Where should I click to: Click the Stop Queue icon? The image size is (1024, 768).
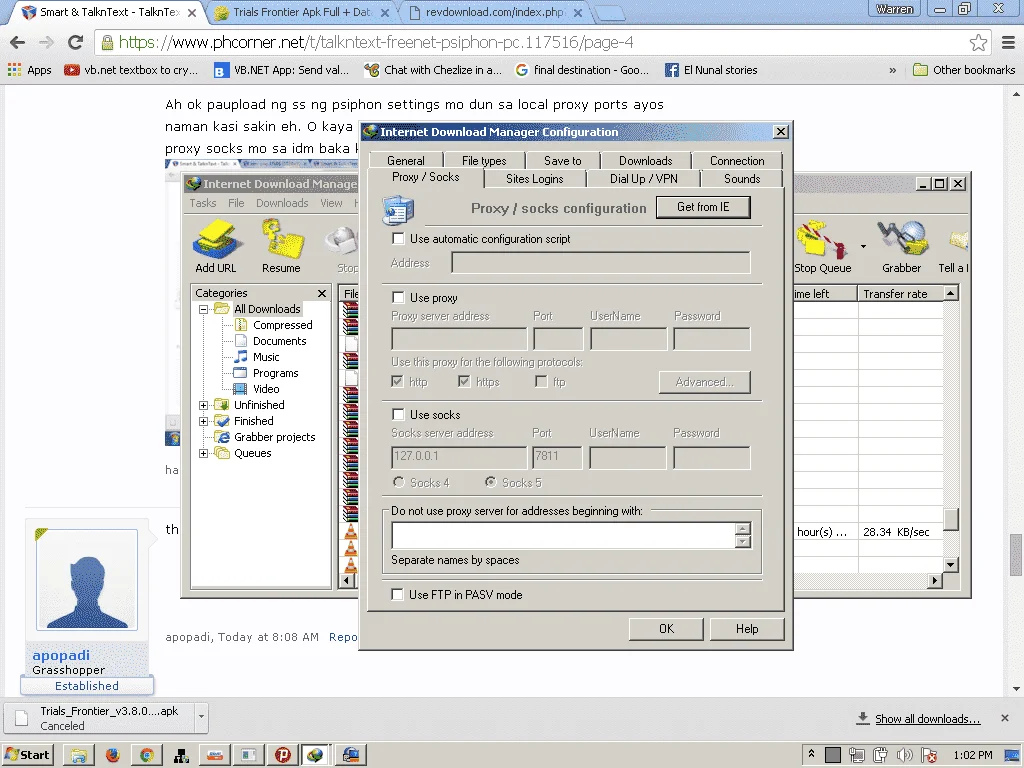point(822,240)
